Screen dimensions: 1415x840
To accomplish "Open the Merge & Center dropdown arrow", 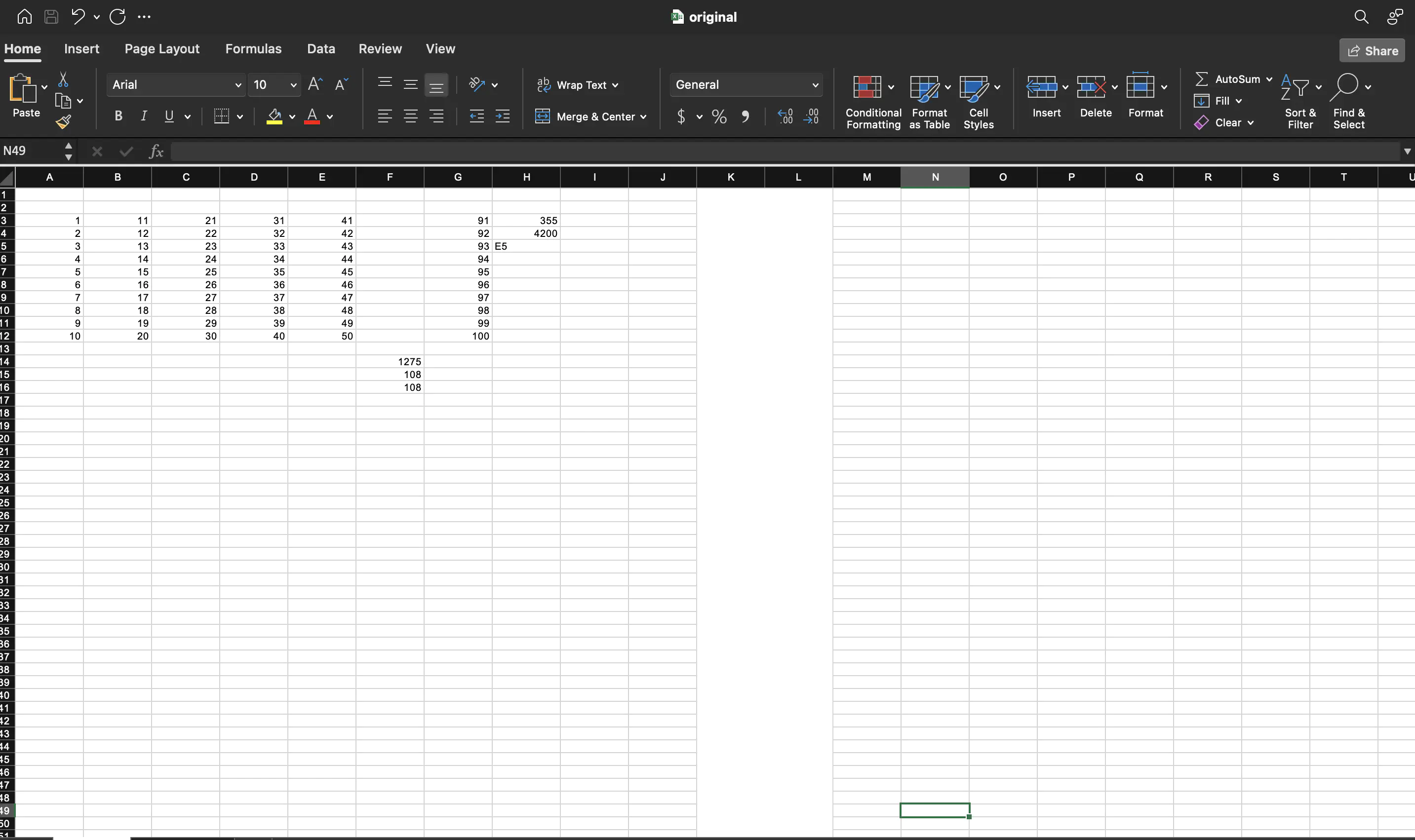I will [x=643, y=116].
